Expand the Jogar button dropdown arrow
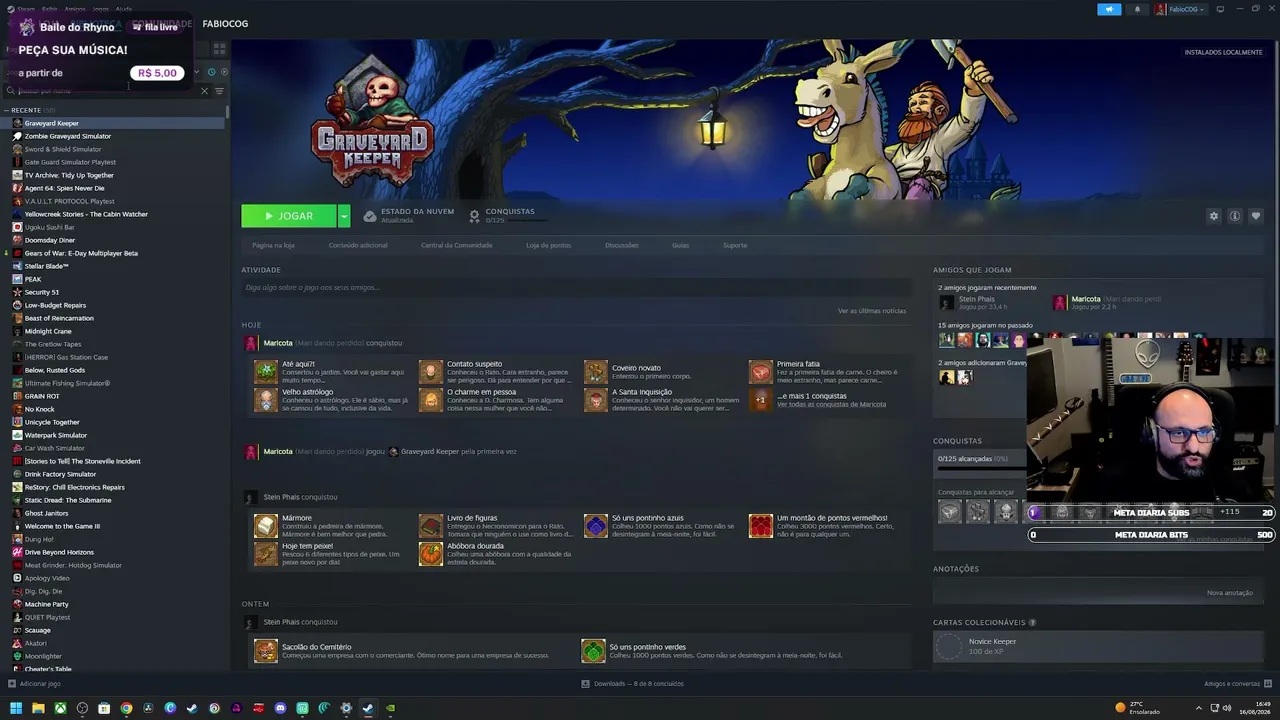The width and height of the screenshot is (1280, 720). 344,216
